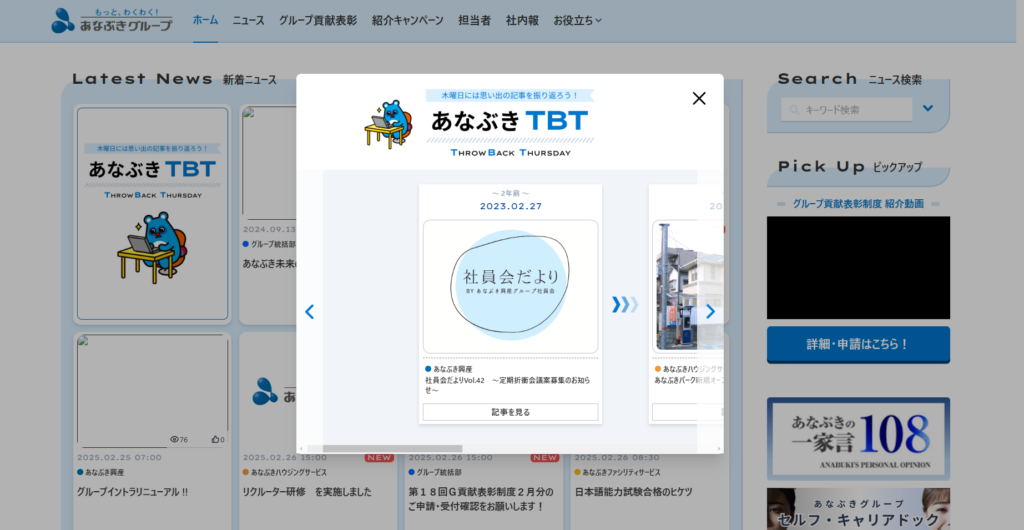Go to previous TBT article slide
Image resolution: width=1024 pixels, height=530 pixels.
pyautogui.click(x=310, y=312)
